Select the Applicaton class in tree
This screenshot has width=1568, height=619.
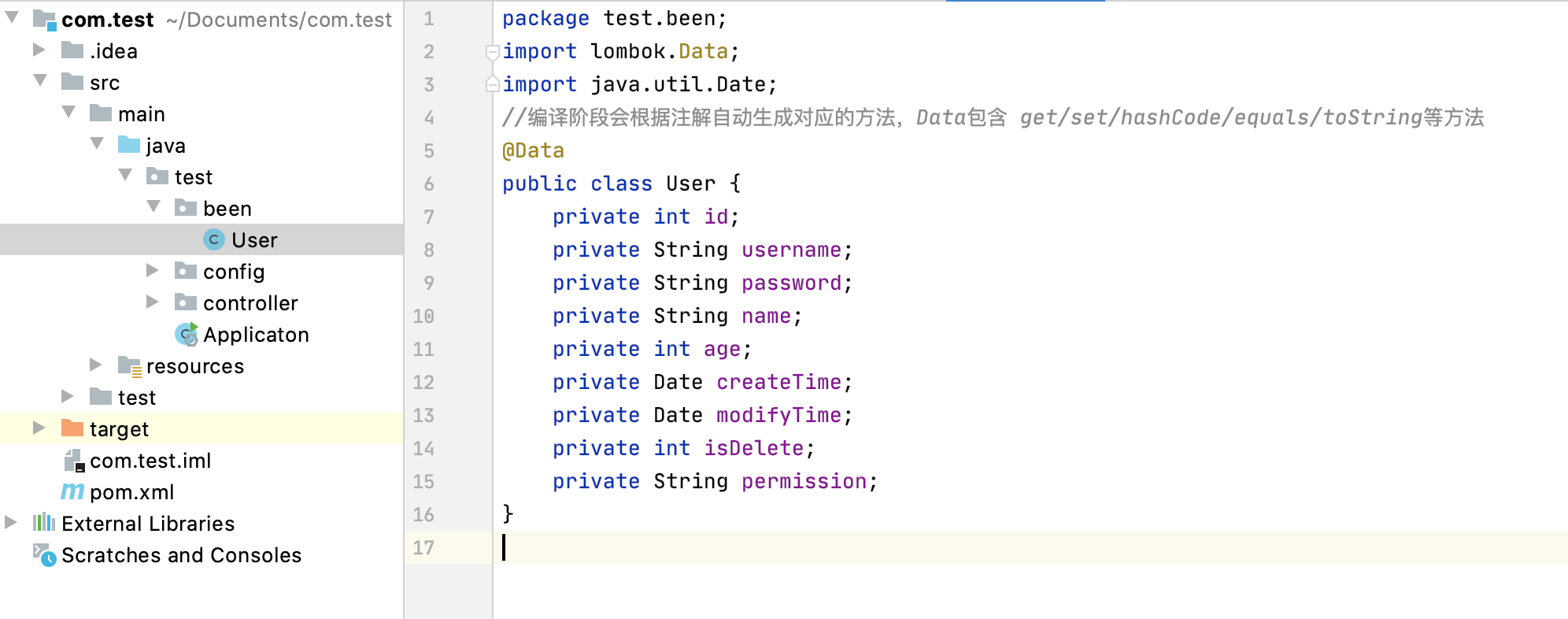pyautogui.click(x=255, y=335)
